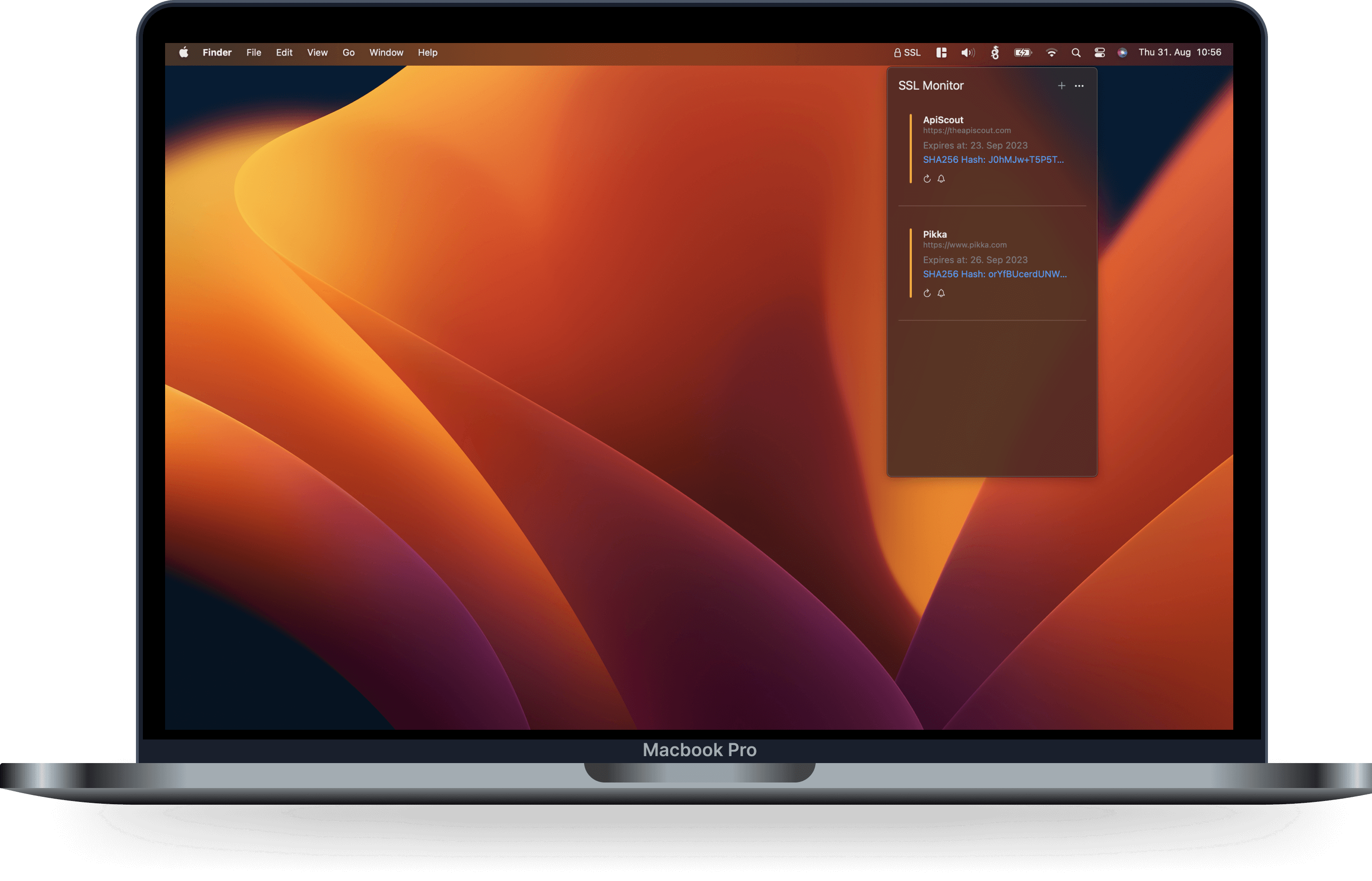Image resolution: width=1372 pixels, height=881 pixels.
Task: Open the Help menu
Action: (427, 53)
